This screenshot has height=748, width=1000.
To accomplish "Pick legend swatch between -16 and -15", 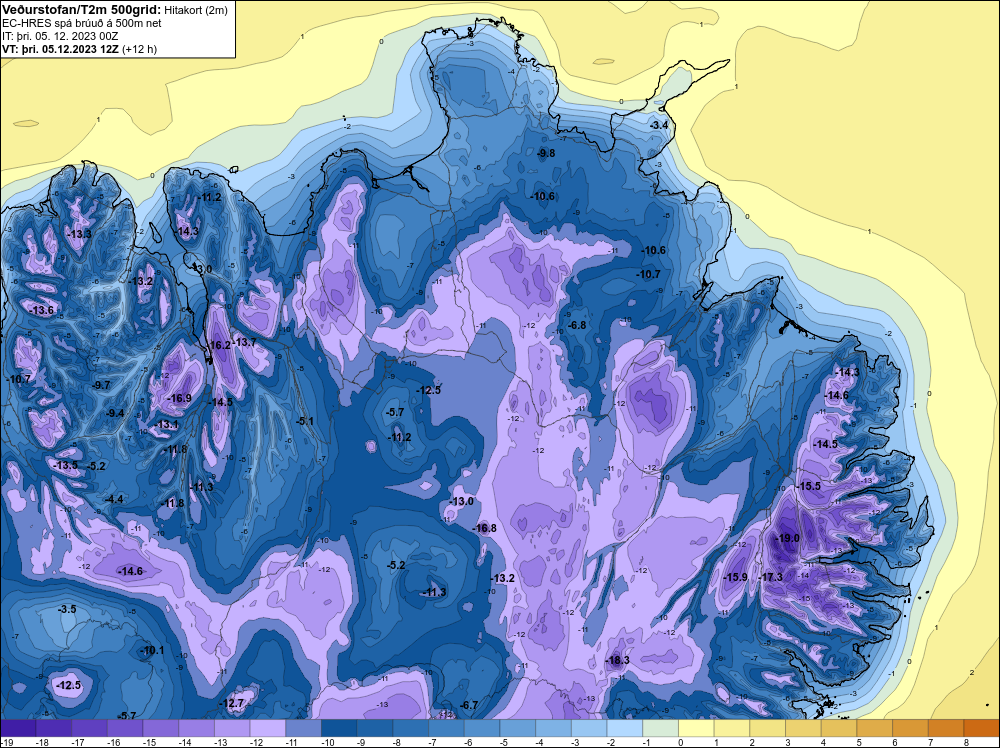I will click(x=125, y=728).
